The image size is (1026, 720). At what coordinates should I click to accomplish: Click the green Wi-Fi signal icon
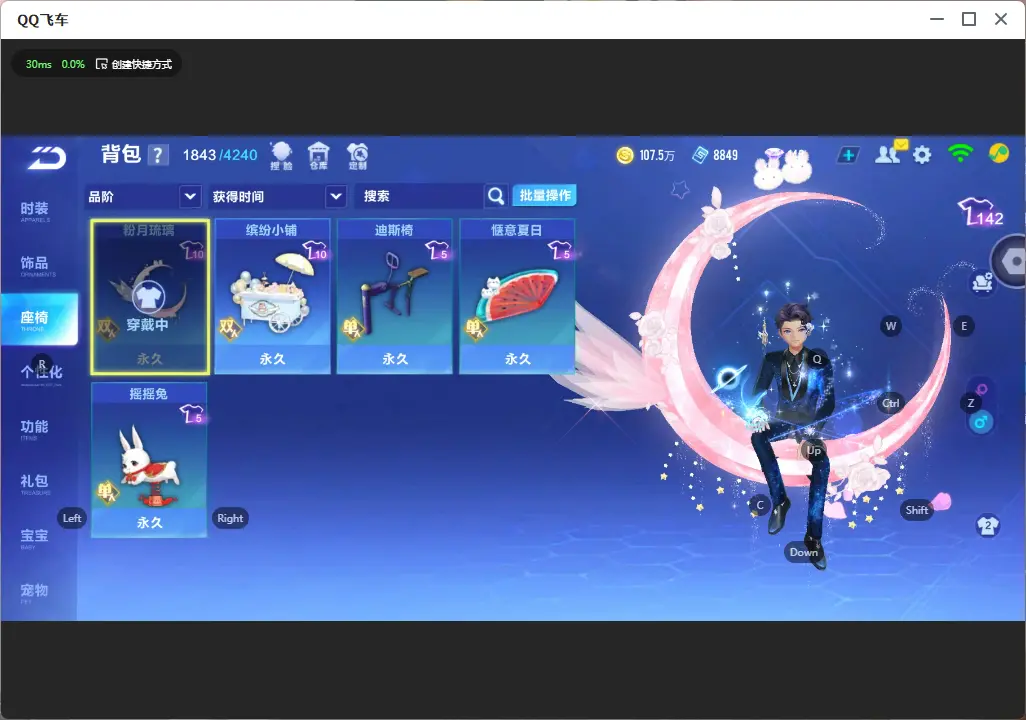click(960, 153)
